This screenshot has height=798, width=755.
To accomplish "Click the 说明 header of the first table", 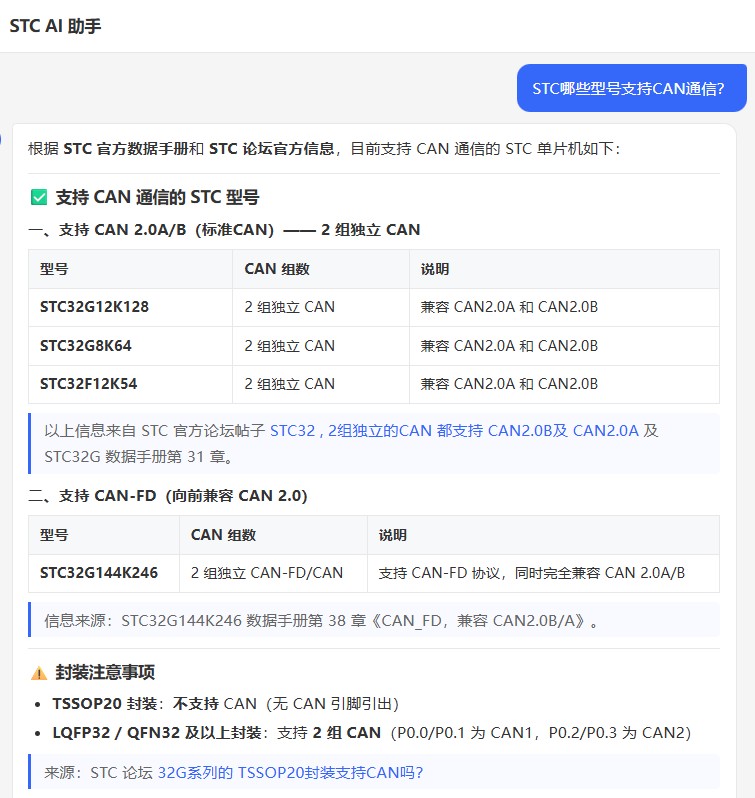I will click(564, 269).
